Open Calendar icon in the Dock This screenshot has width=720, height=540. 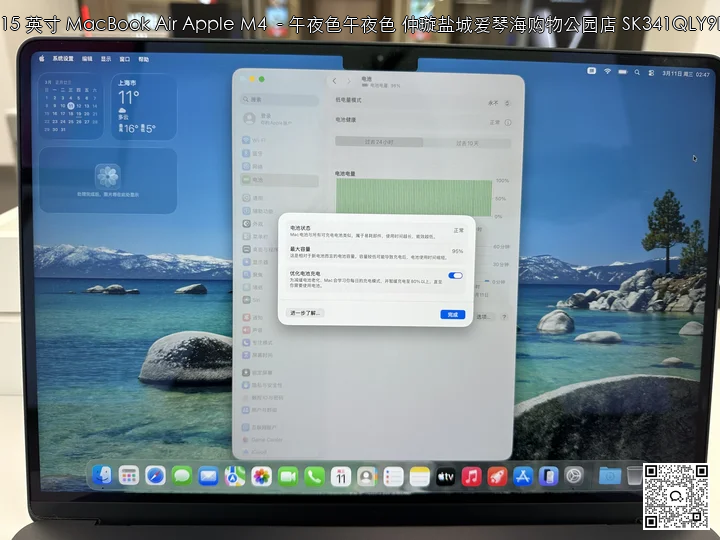(341, 477)
